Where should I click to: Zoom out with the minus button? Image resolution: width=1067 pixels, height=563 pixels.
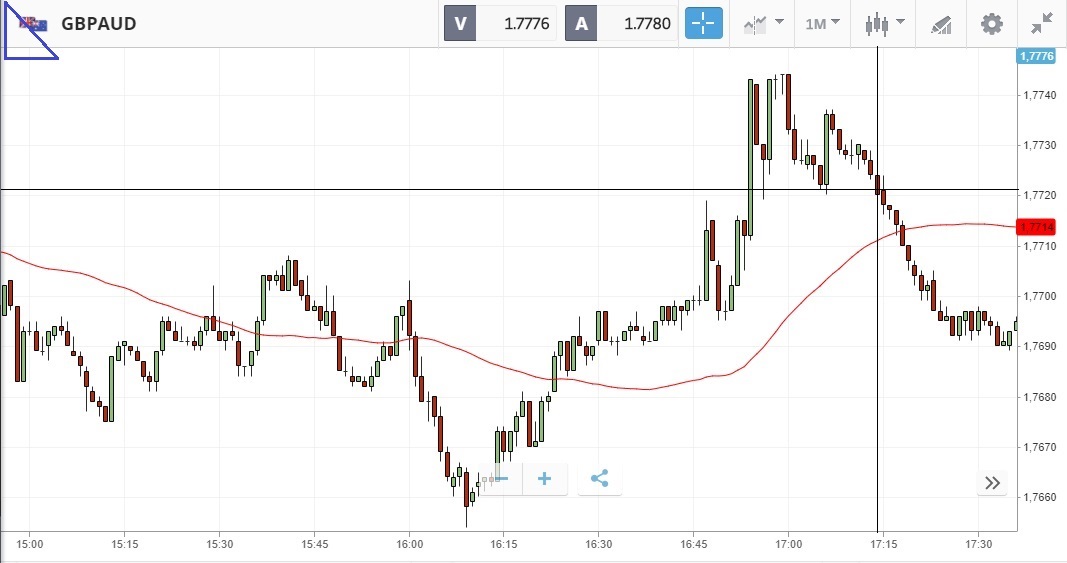coord(501,479)
